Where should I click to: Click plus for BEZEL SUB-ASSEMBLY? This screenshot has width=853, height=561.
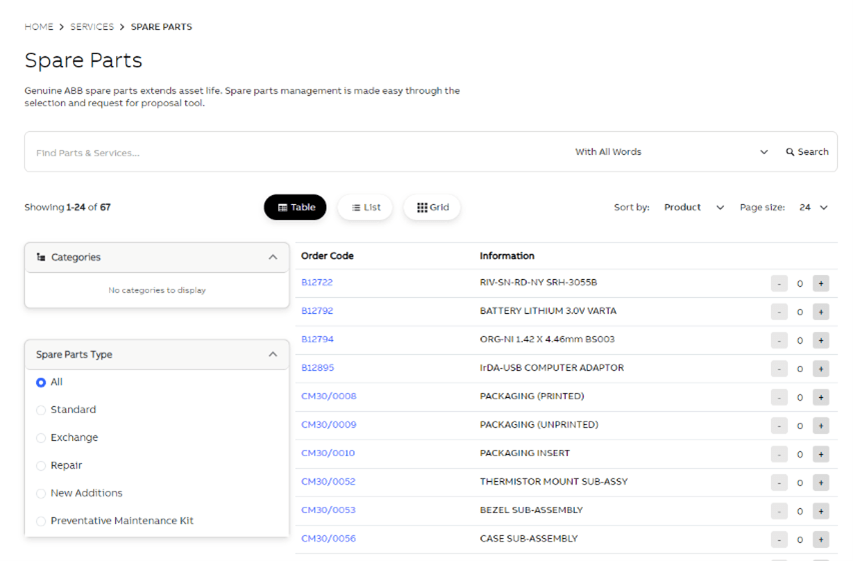(x=820, y=511)
